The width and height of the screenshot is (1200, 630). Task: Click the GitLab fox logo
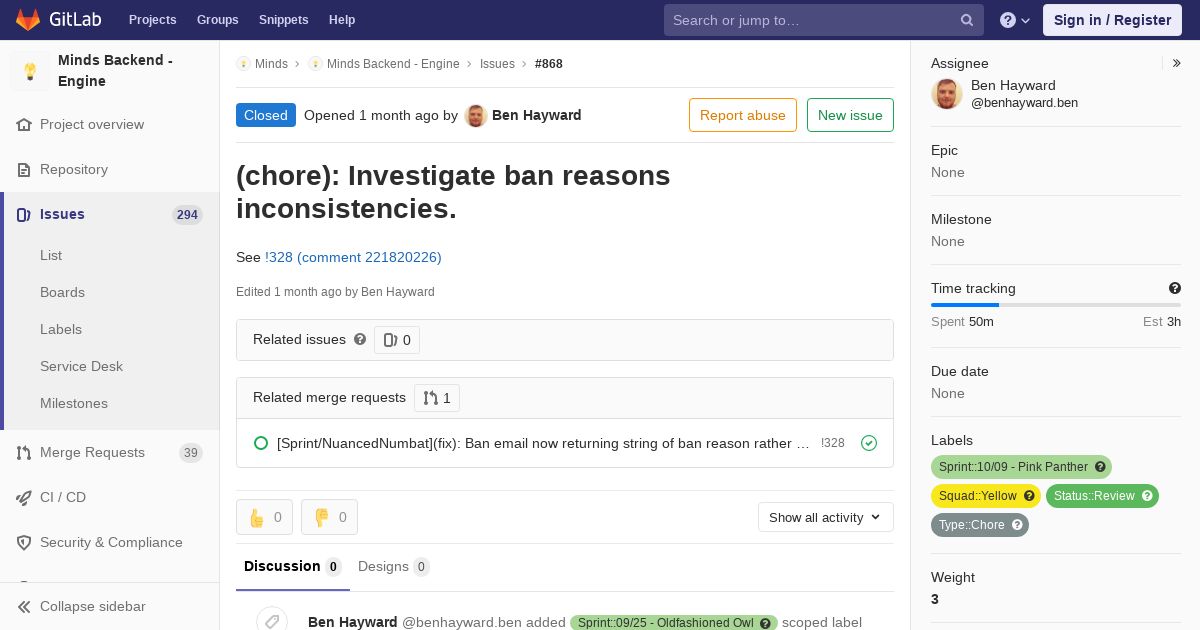pyautogui.click(x=28, y=20)
